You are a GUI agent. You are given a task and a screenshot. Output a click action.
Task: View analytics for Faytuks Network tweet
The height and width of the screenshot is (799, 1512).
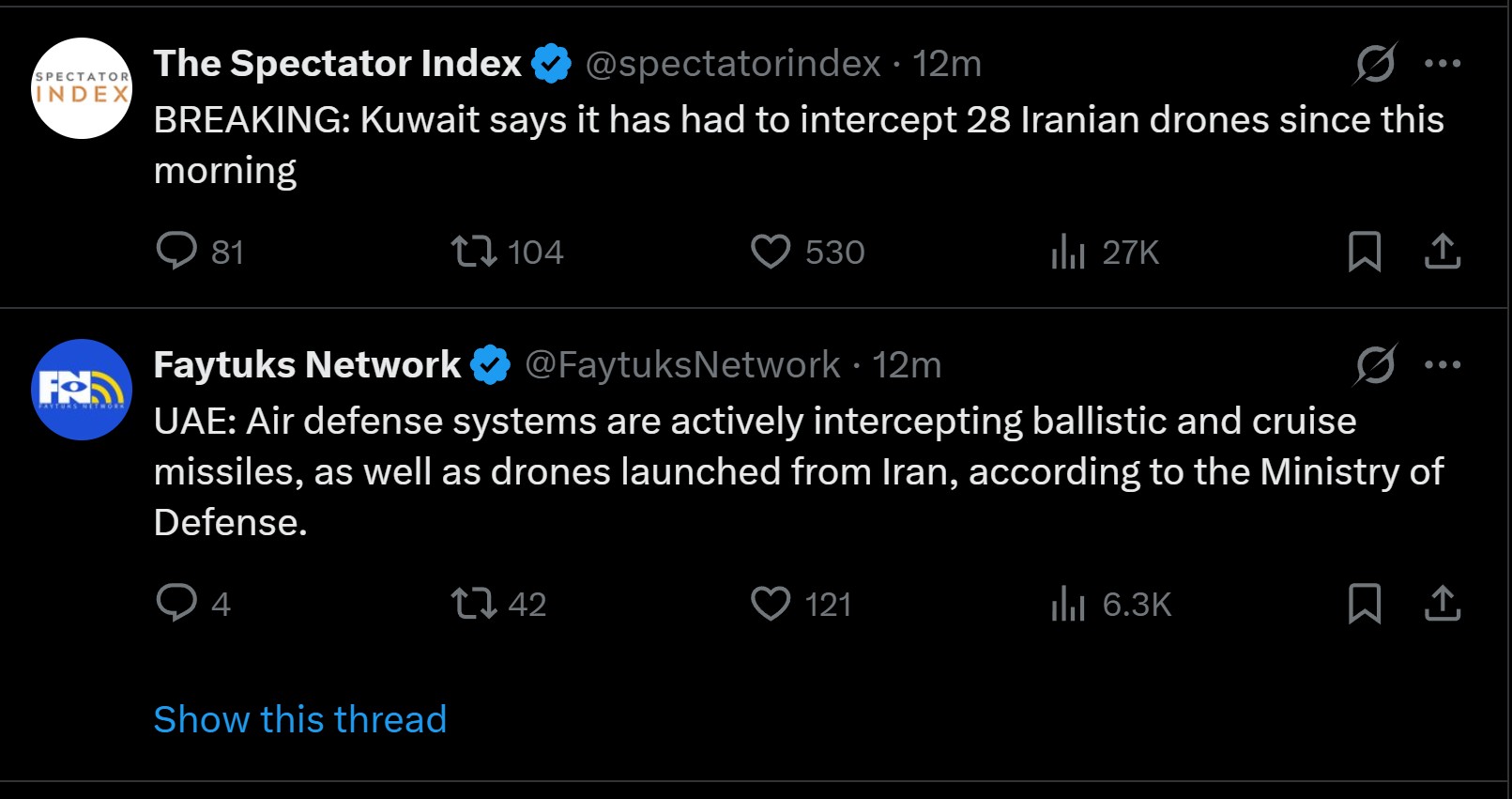1068,603
